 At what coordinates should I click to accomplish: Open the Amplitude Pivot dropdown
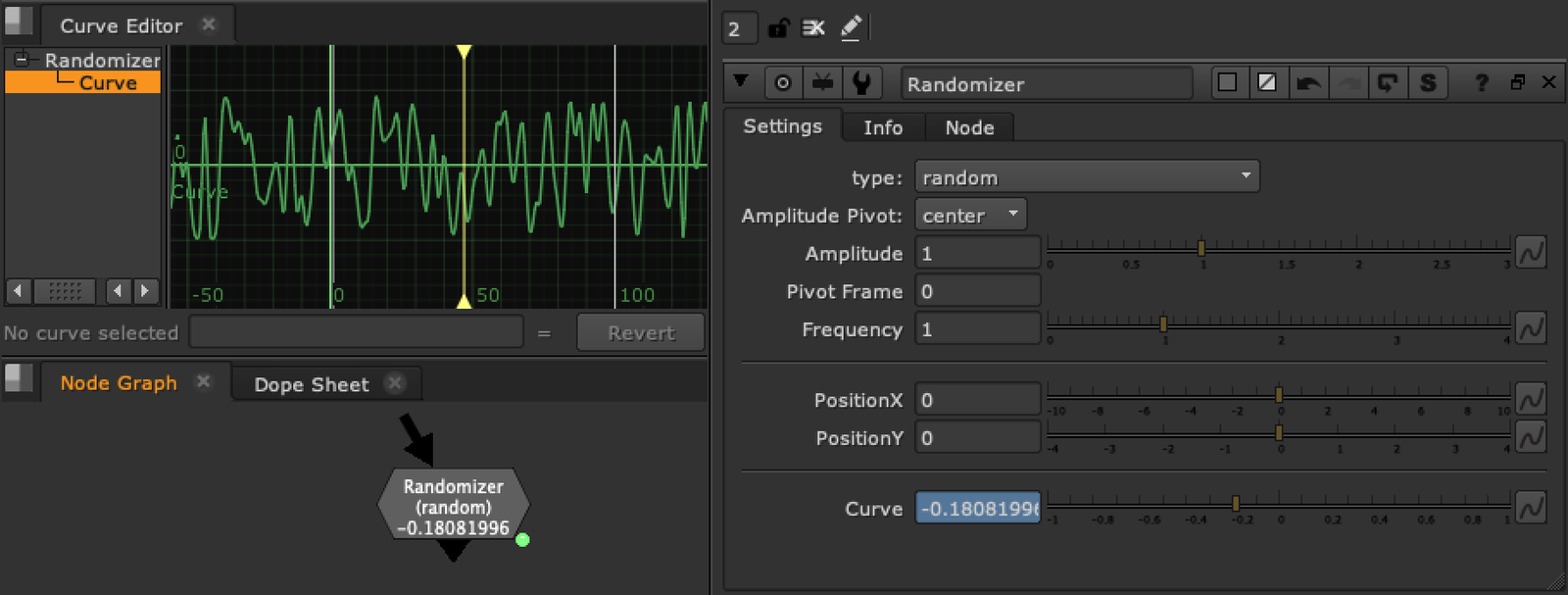[970, 215]
